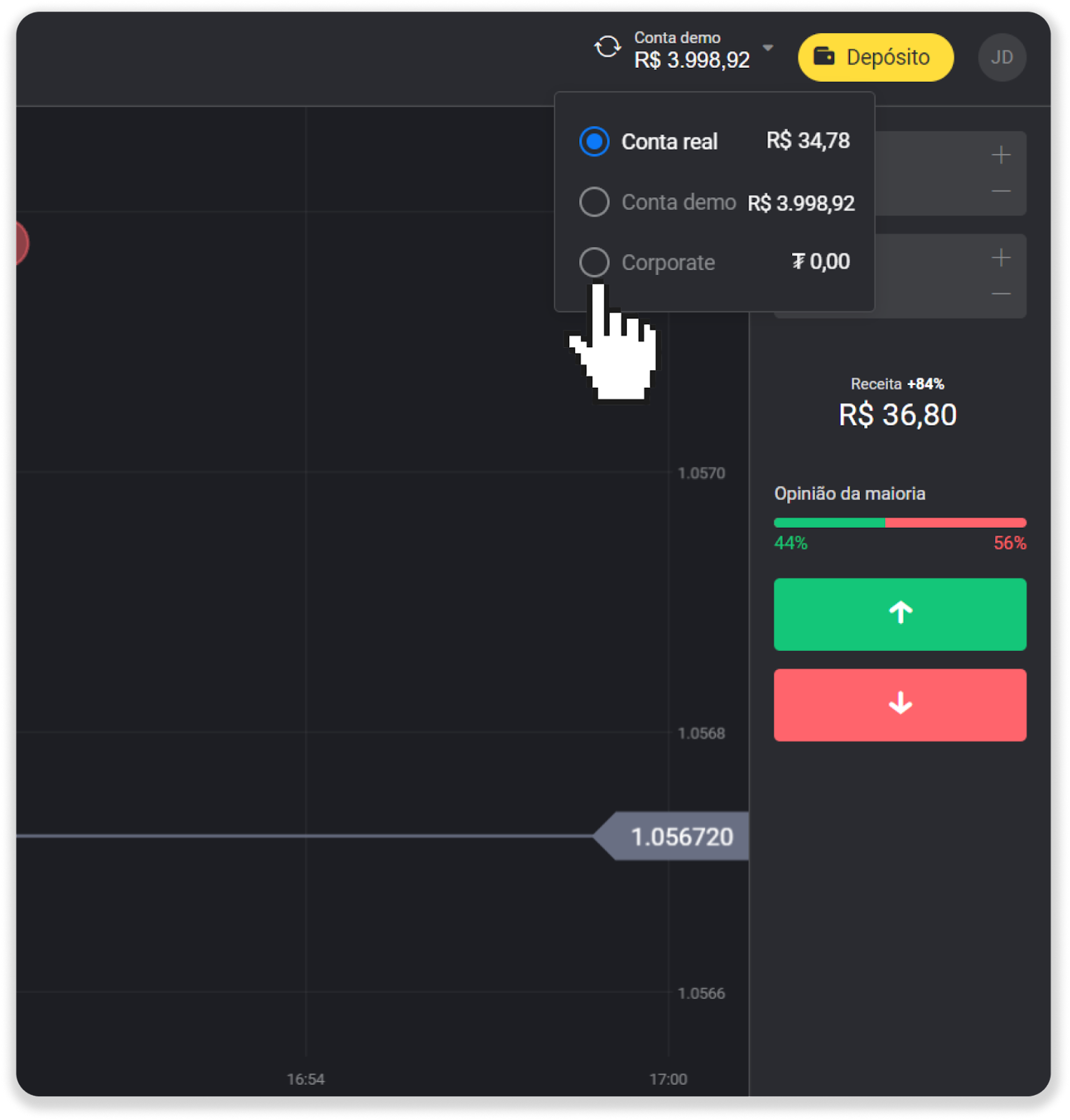The width and height of the screenshot is (1070, 1120).
Task: Select the Corporate radio button
Action: [x=594, y=262]
